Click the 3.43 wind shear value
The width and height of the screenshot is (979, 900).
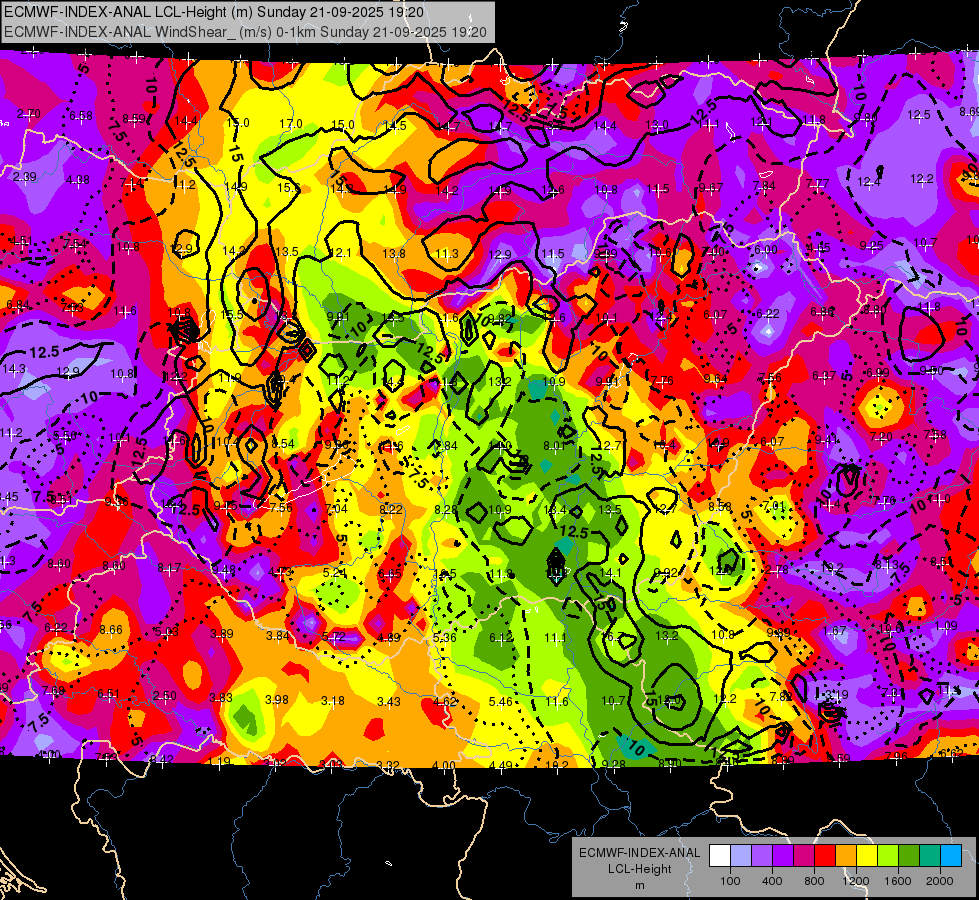point(388,701)
